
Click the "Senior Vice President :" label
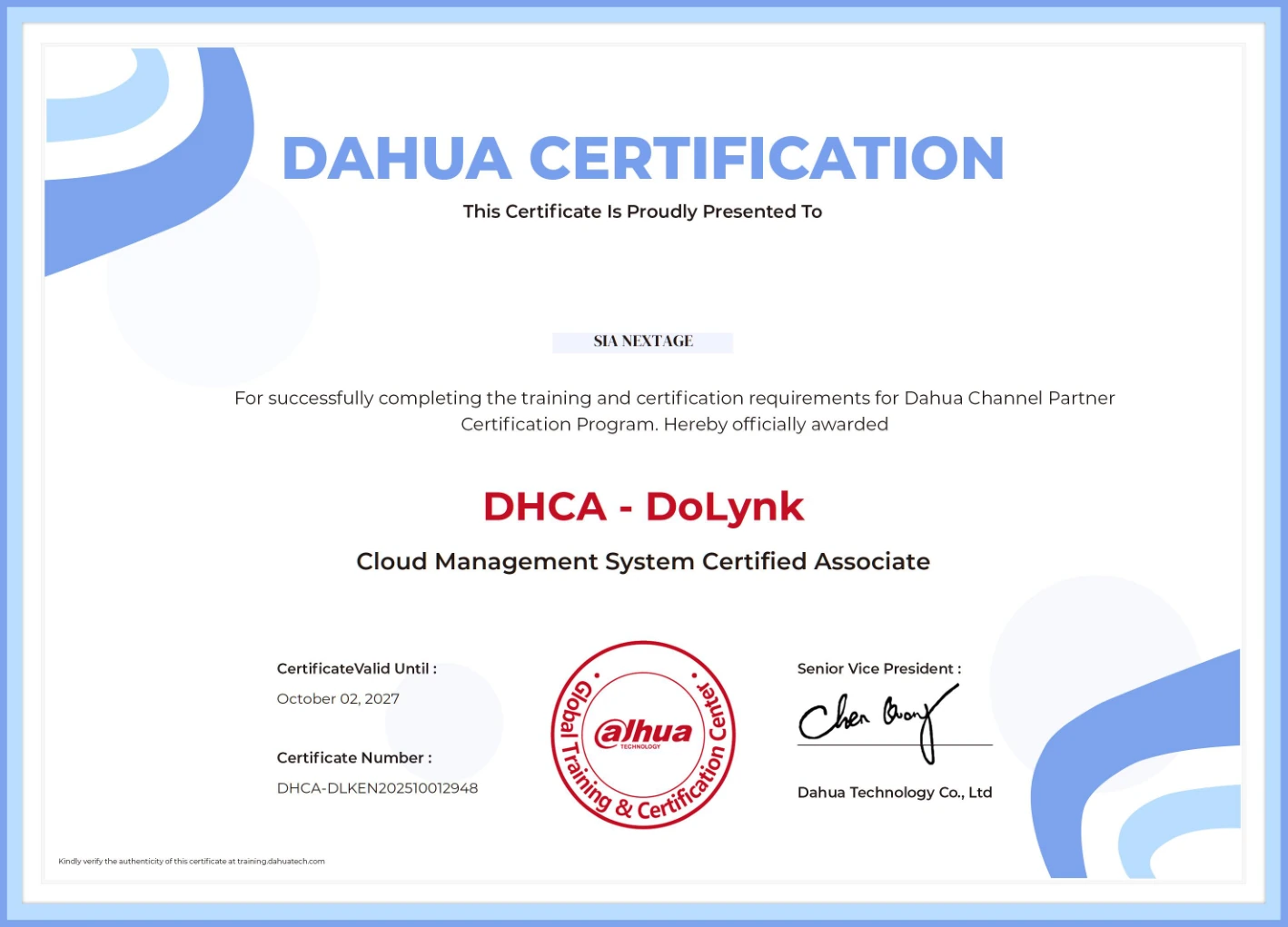[x=879, y=668]
